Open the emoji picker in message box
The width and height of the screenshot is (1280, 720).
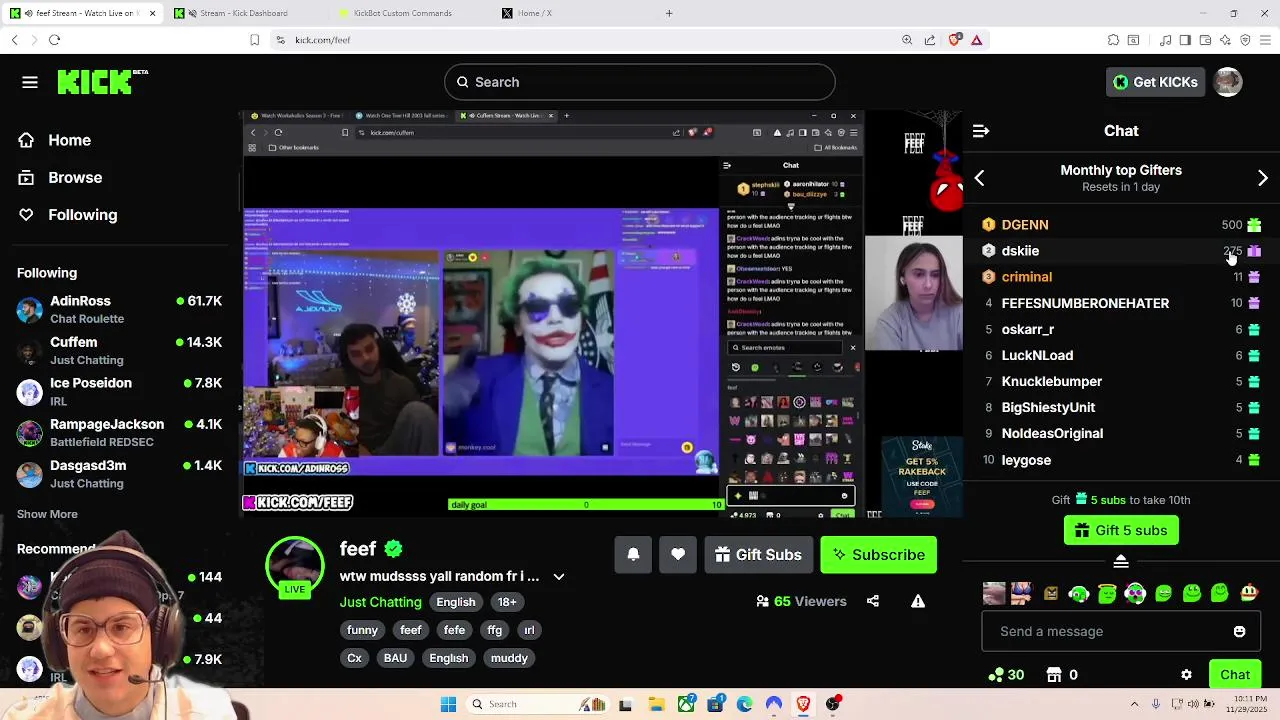coord(1239,631)
